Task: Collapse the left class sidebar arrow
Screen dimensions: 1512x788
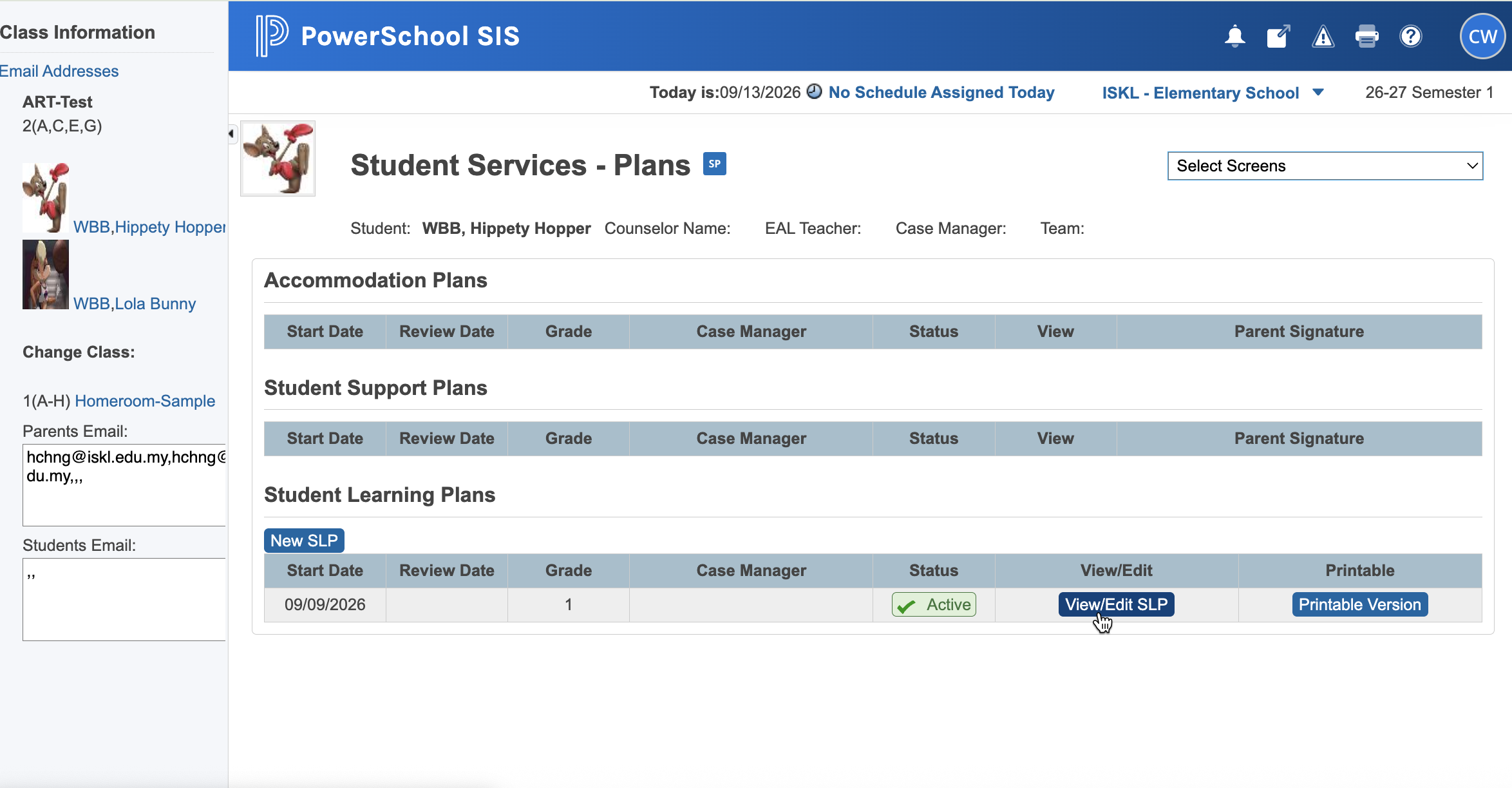Action: [x=231, y=133]
